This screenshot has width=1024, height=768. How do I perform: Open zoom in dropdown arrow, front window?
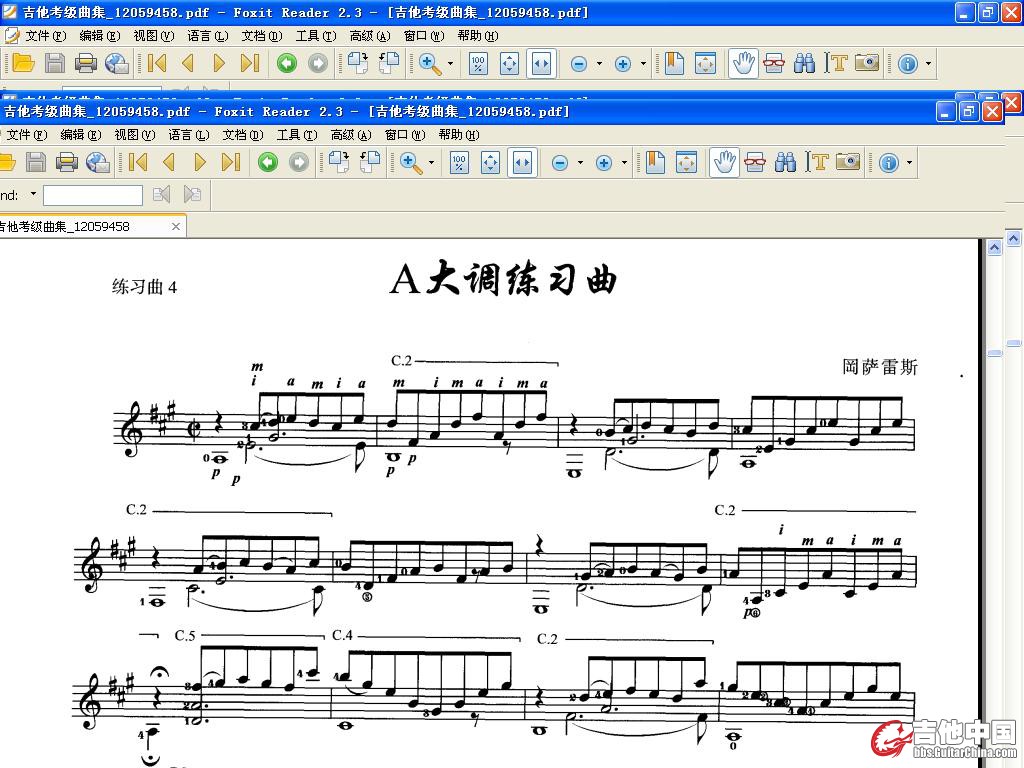tap(624, 163)
